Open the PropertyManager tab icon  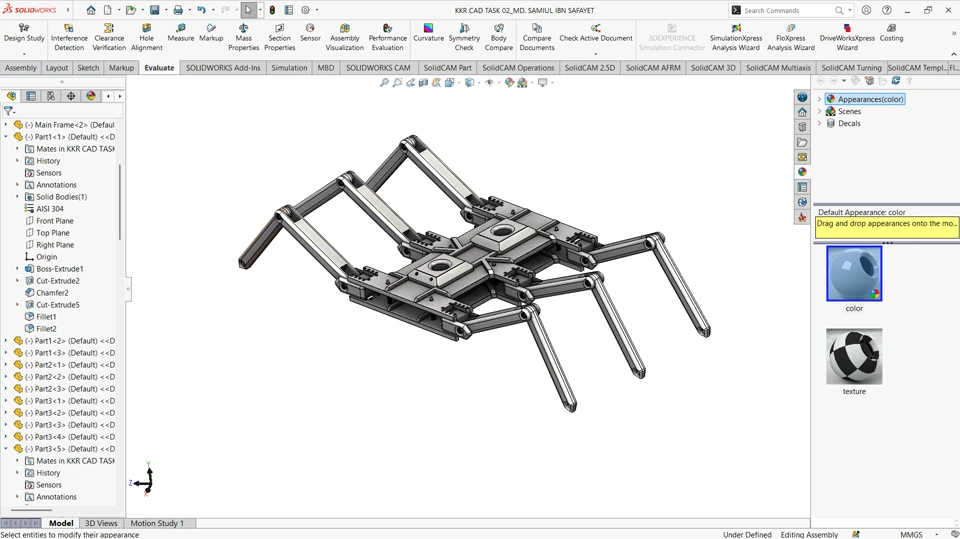31,96
